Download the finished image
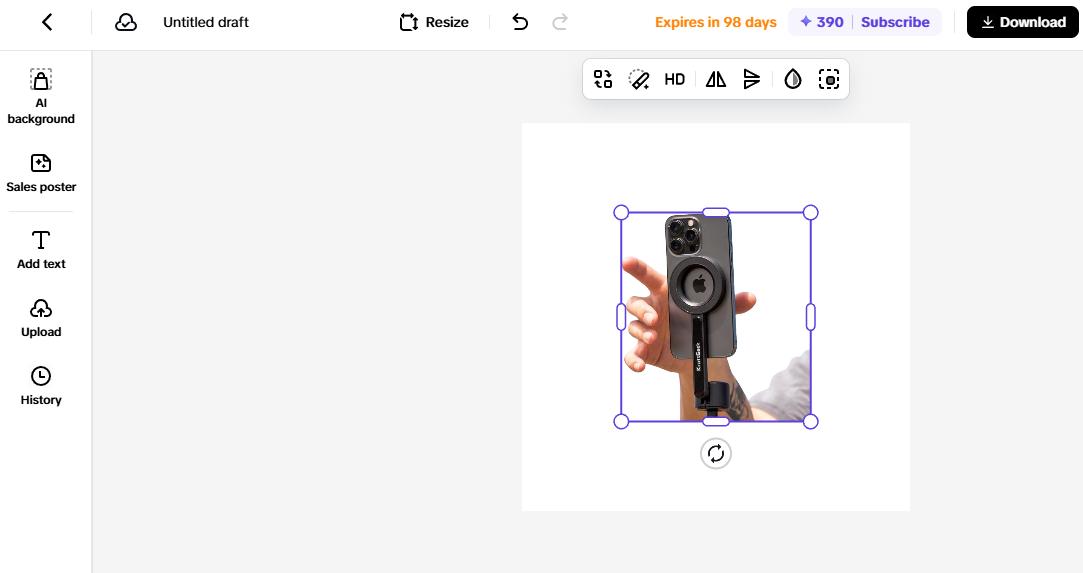 pyautogui.click(x=1022, y=22)
